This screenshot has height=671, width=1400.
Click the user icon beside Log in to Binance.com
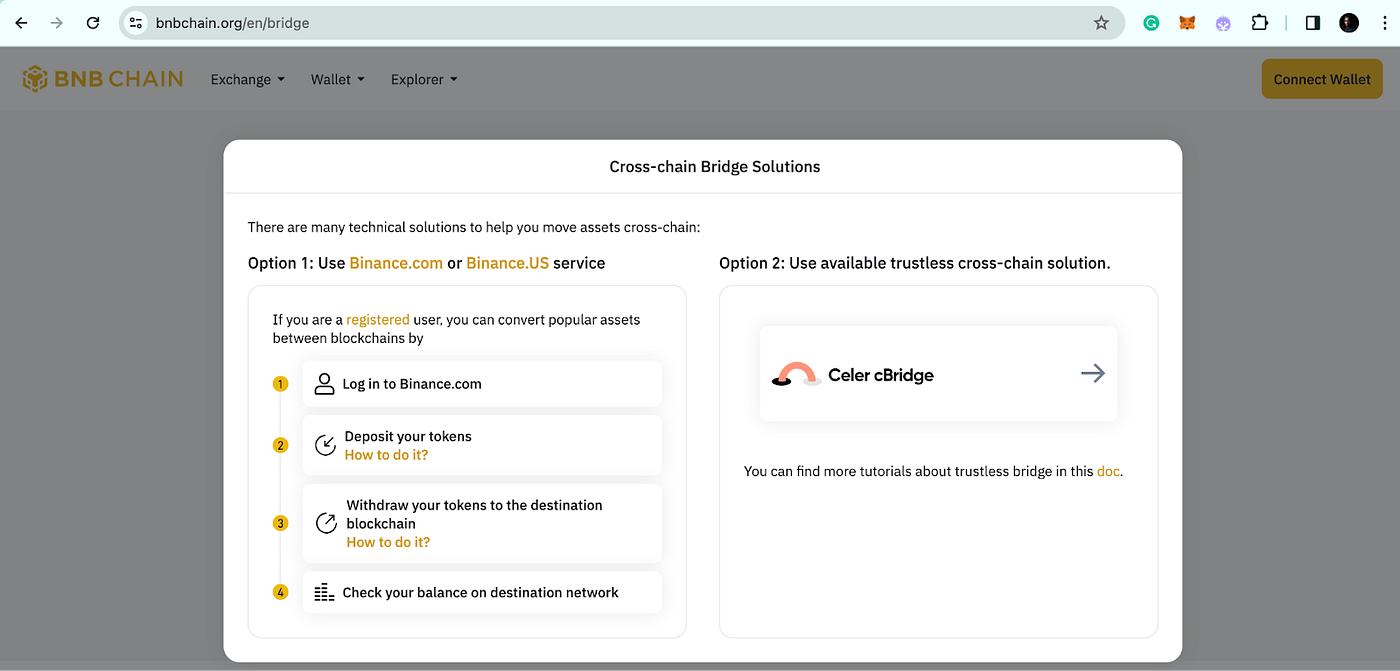[x=324, y=384]
